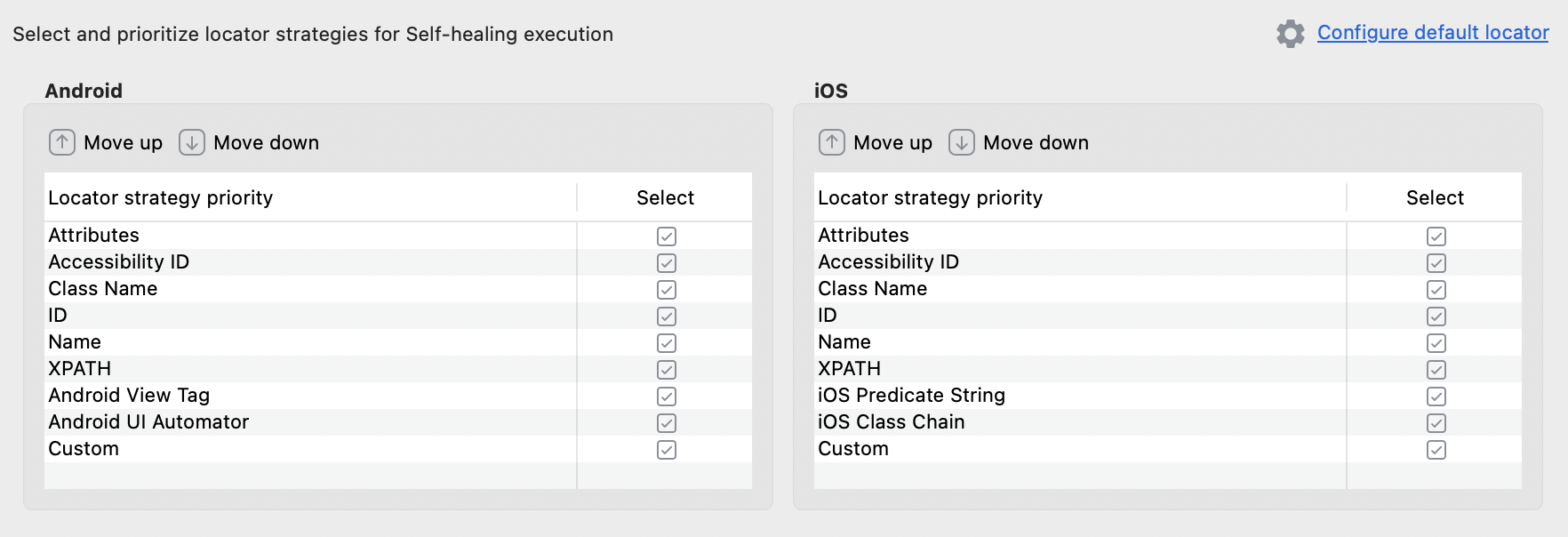The height and width of the screenshot is (537, 1568).
Task: Disable the iOS ID strategy checkbox
Action: pos(1436,317)
